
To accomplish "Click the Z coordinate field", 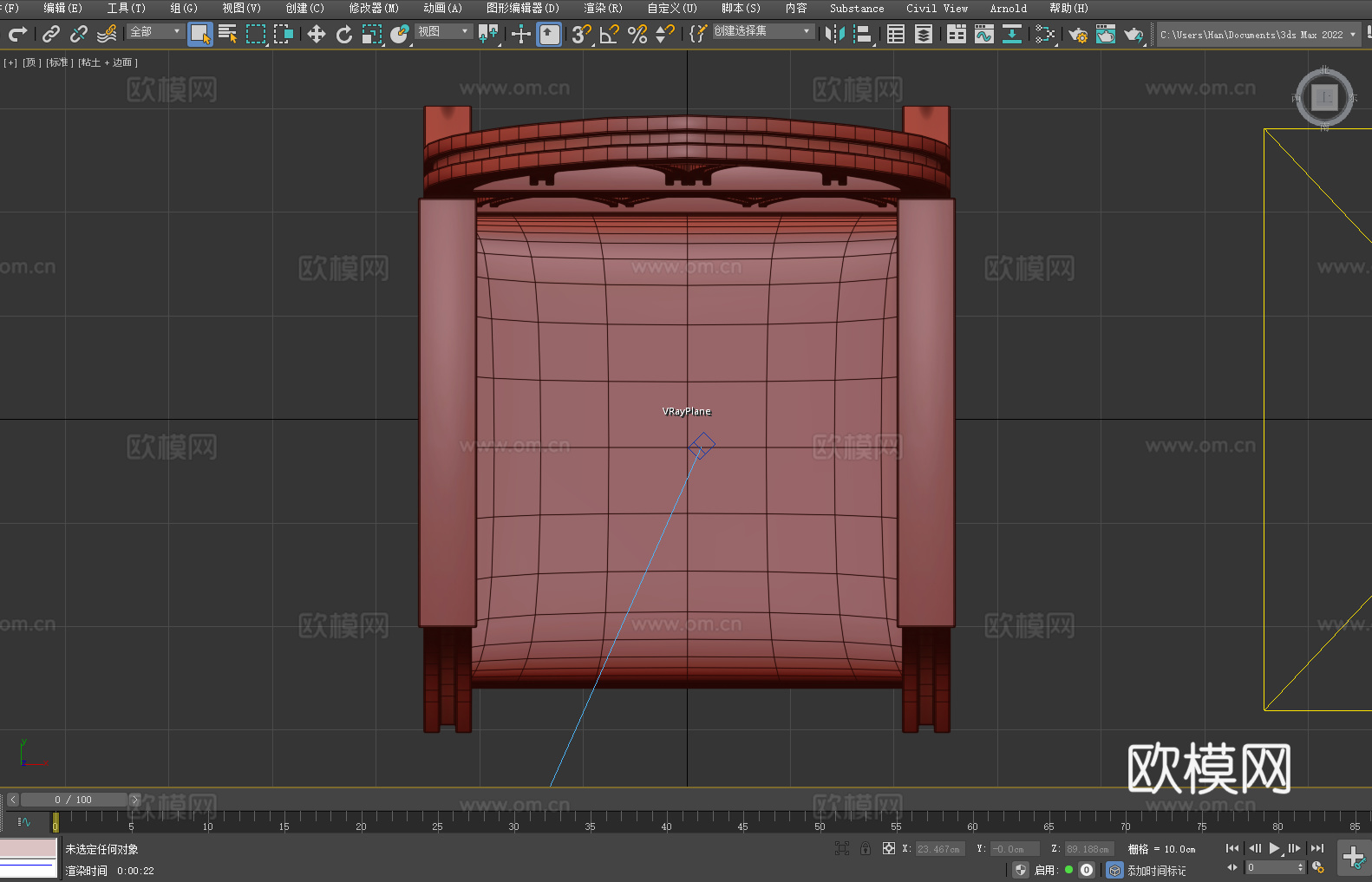I will pos(1088,849).
